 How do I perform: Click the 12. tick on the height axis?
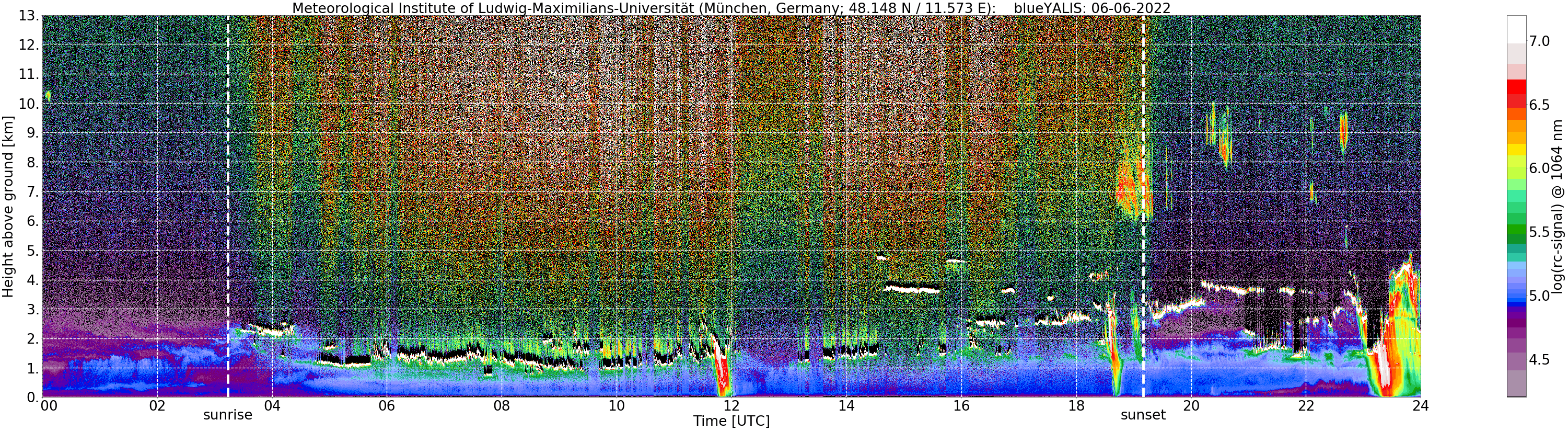tap(28, 45)
